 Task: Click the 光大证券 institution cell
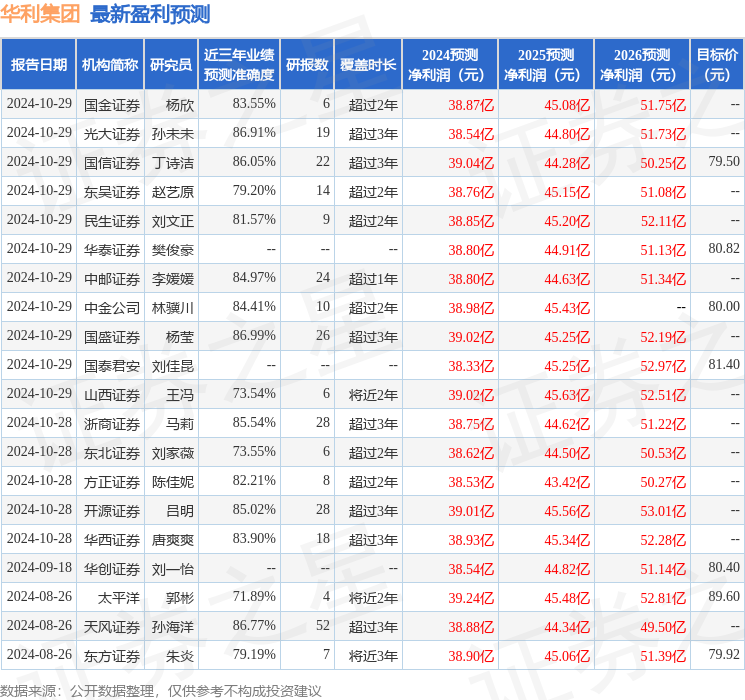112,134
